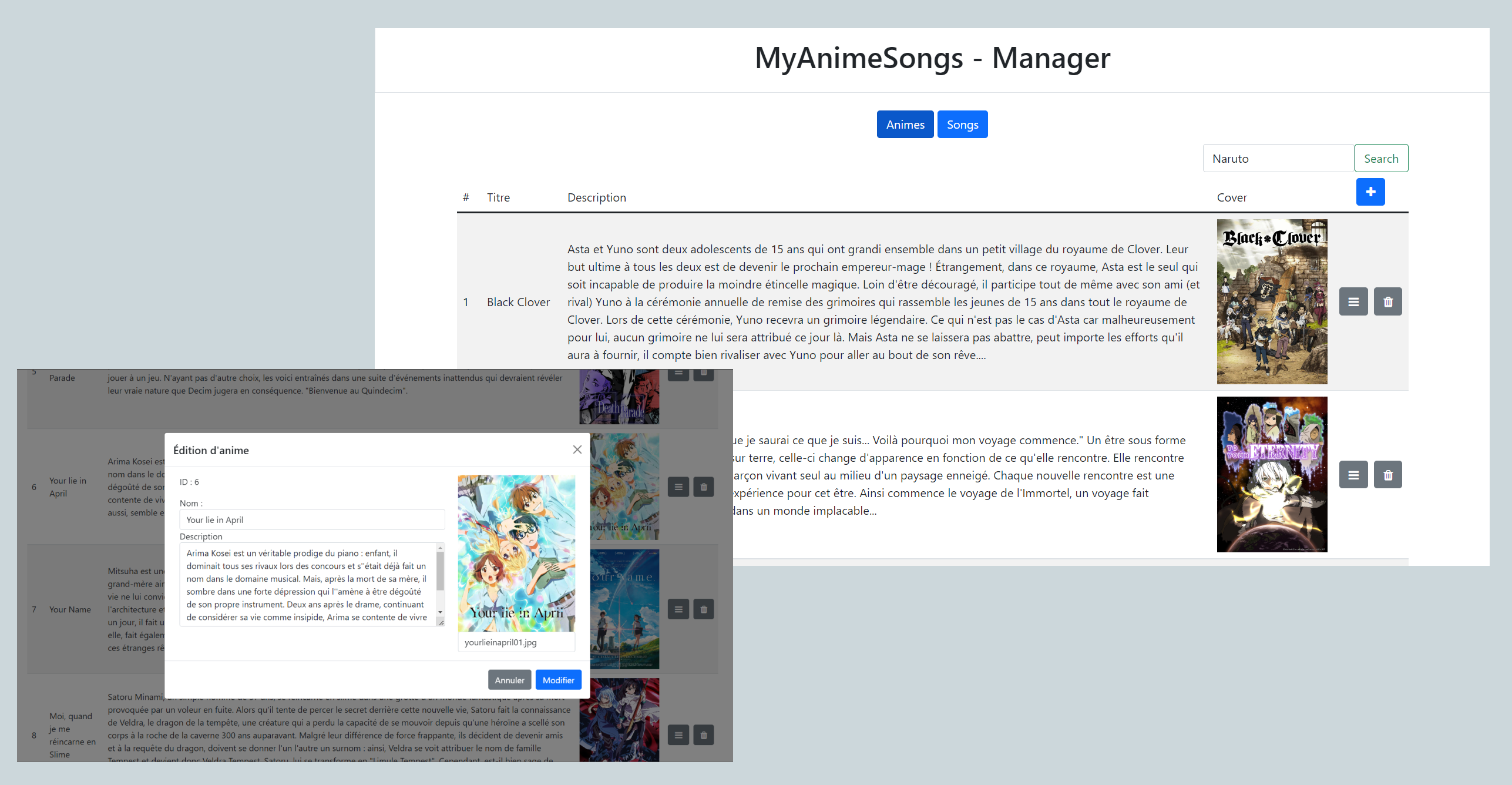Open edit icon for Your lie in April row

click(678, 487)
